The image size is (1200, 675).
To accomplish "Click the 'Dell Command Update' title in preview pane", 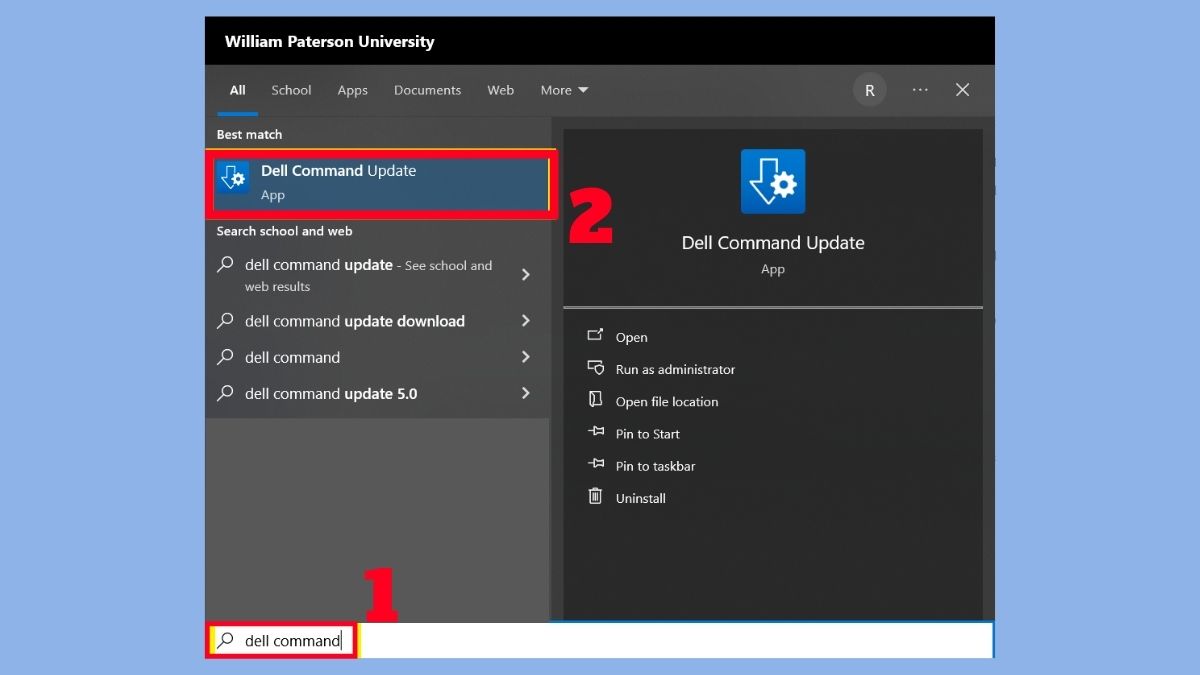I will point(773,243).
